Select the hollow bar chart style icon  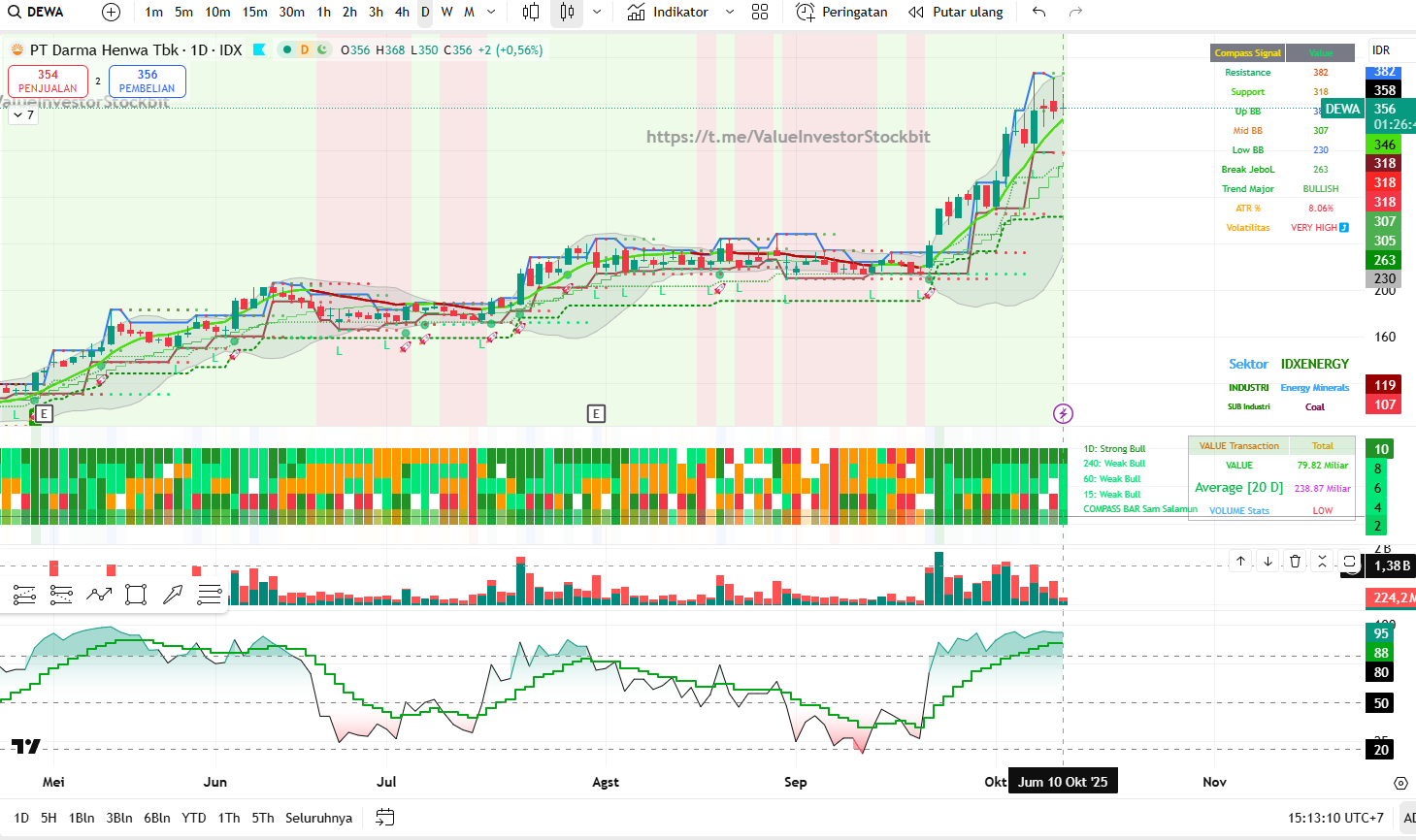click(531, 12)
